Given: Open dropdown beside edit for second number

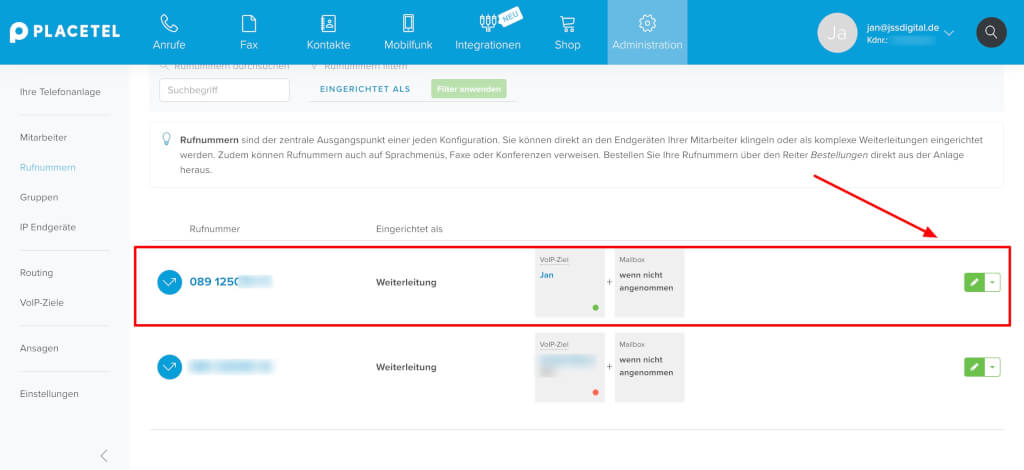Looking at the screenshot, I should [993, 367].
